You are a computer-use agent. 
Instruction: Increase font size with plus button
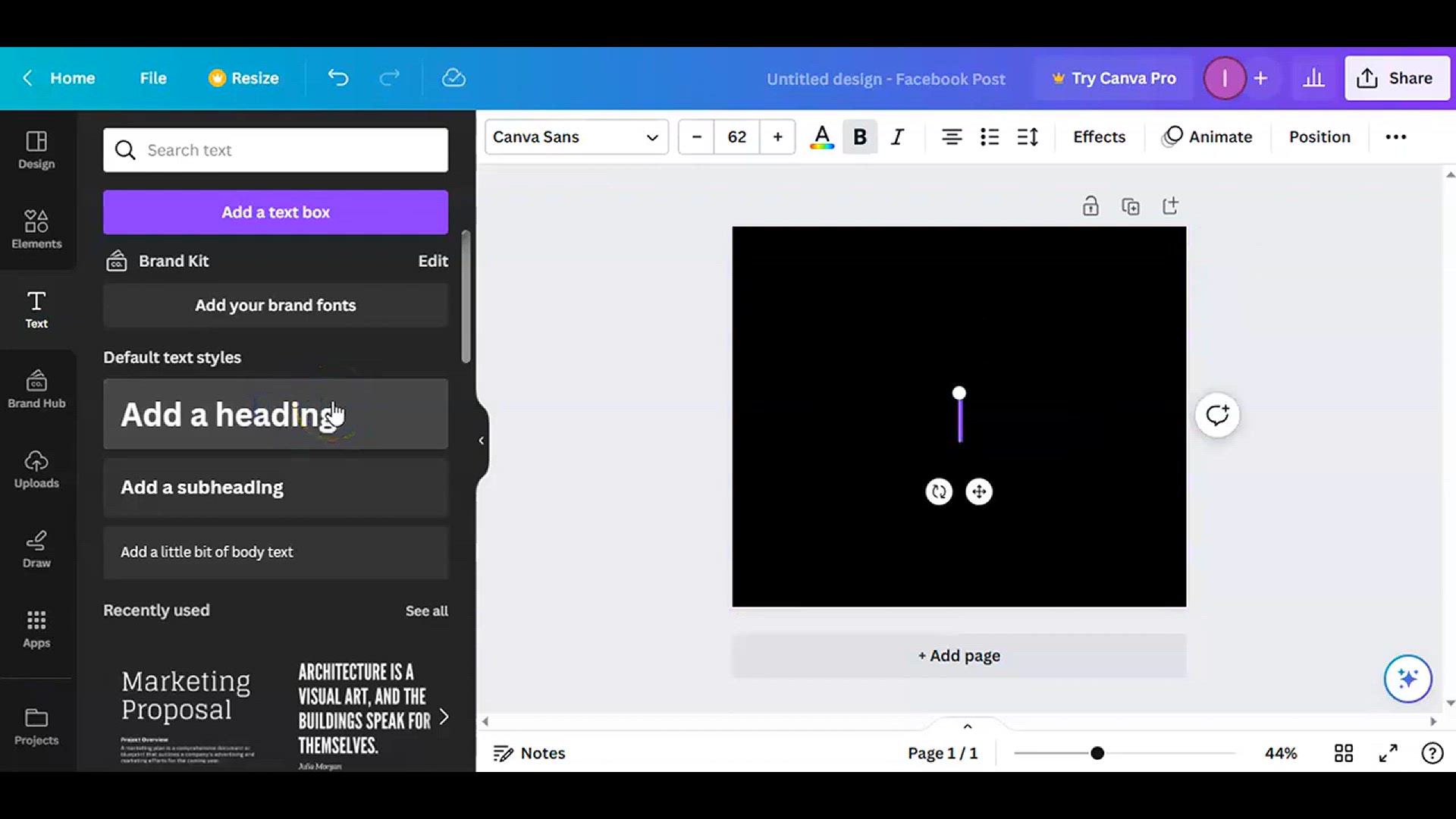click(777, 137)
